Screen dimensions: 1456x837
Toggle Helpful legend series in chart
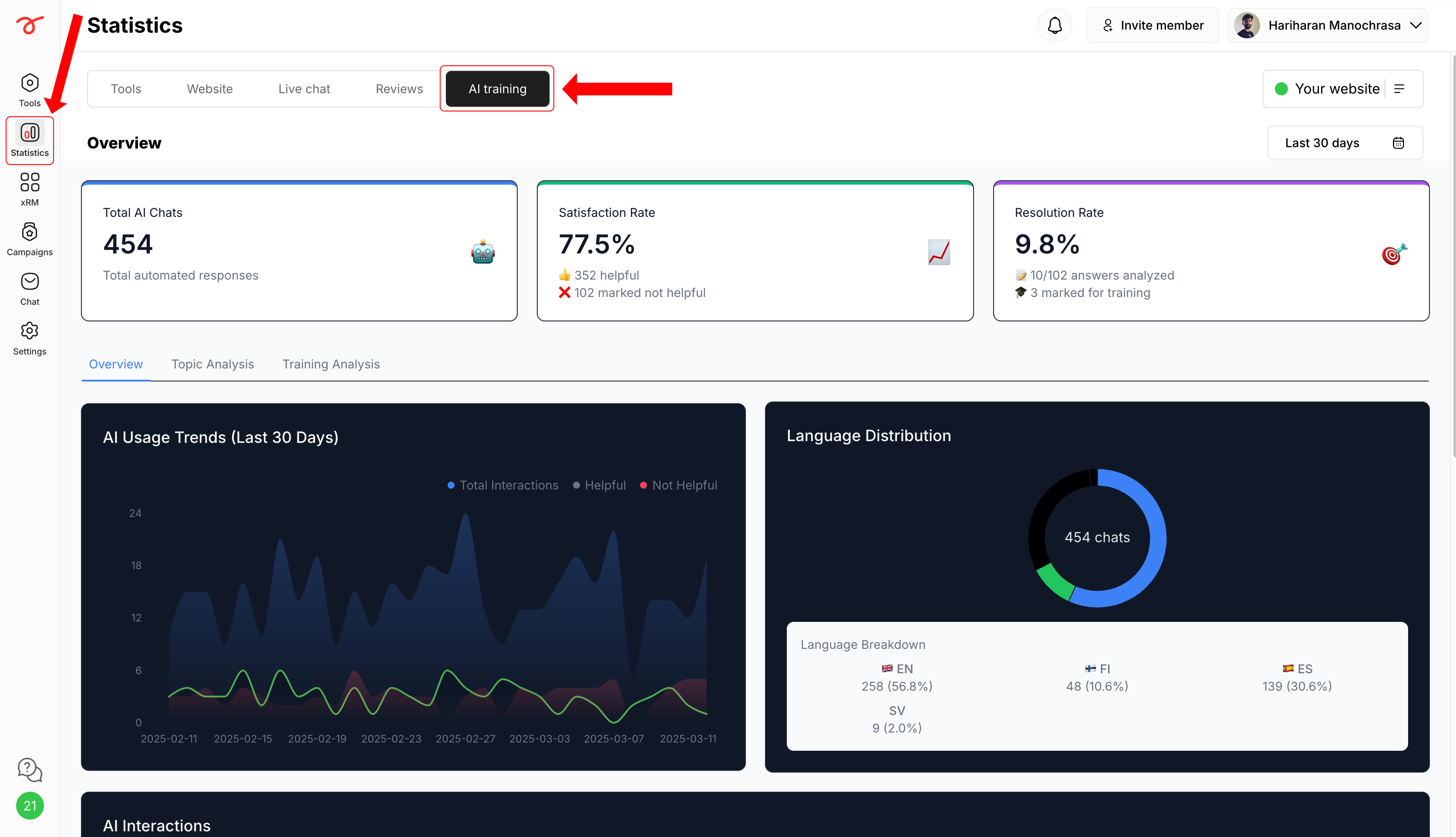[x=599, y=485]
